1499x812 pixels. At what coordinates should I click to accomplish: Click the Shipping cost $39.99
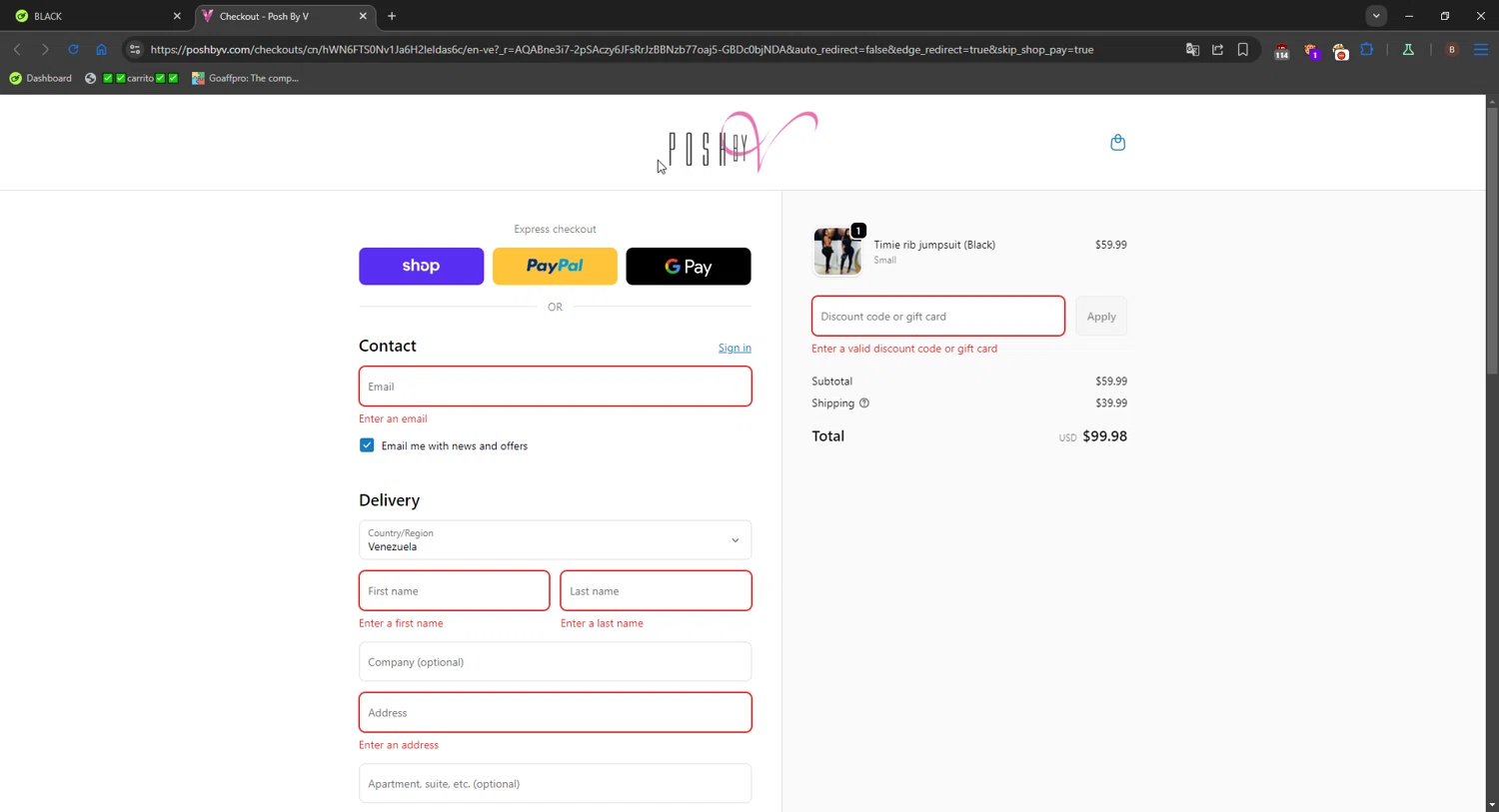tap(1111, 404)
